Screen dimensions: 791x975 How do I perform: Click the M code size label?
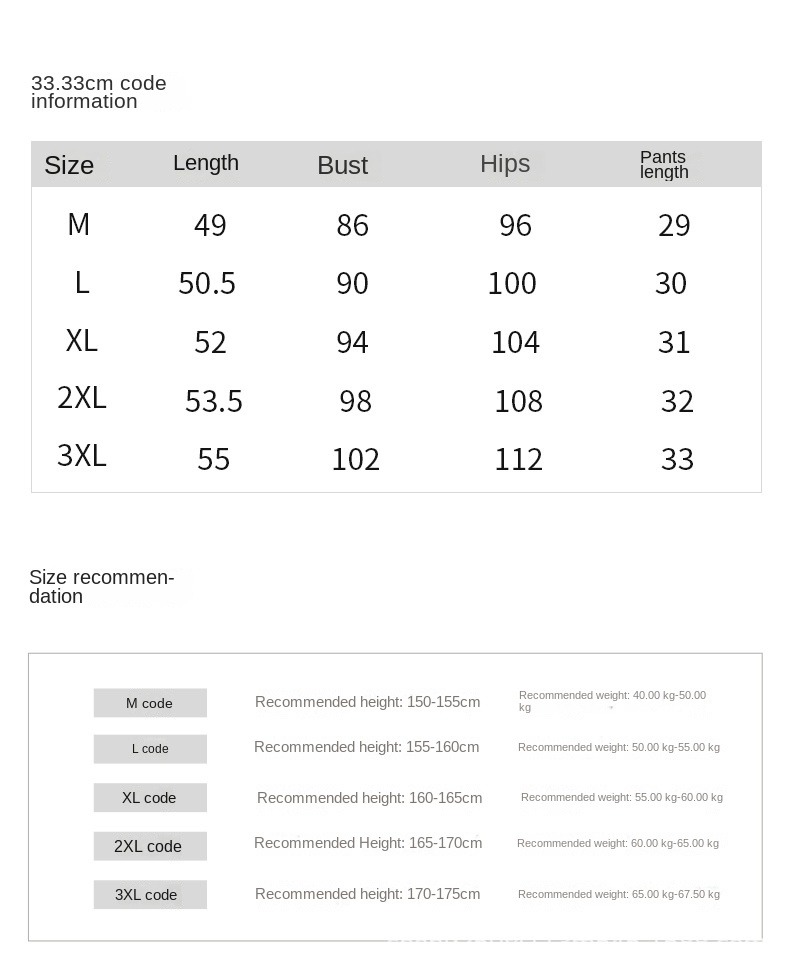(x=150, y=703)
